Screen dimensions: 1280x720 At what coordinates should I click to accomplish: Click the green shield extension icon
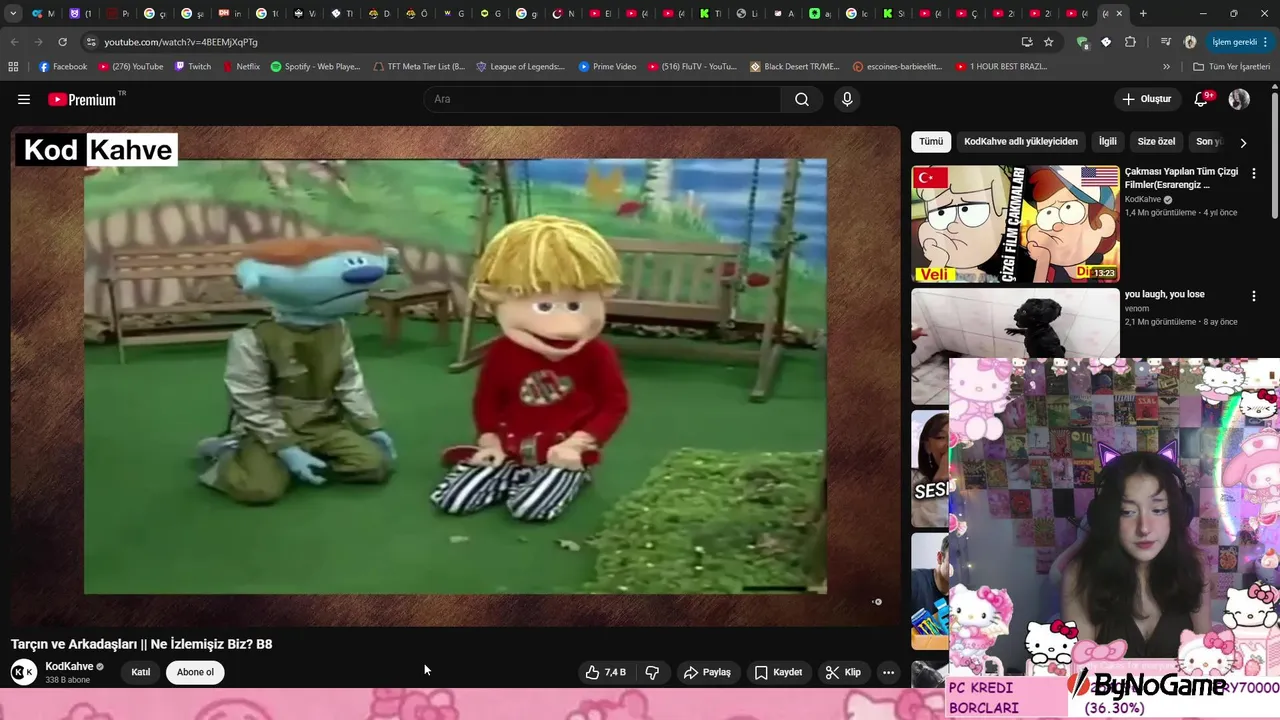coord(1082,42)
